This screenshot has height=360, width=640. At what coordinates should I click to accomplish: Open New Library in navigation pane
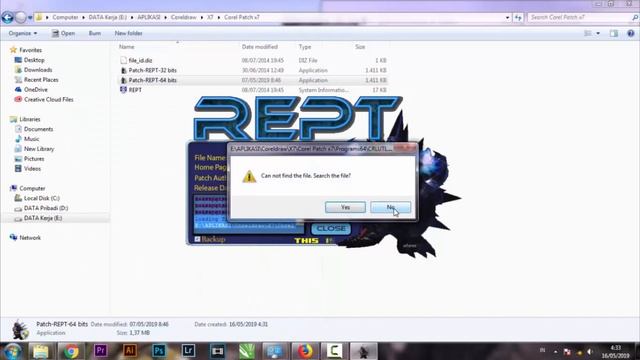[39, 149]
